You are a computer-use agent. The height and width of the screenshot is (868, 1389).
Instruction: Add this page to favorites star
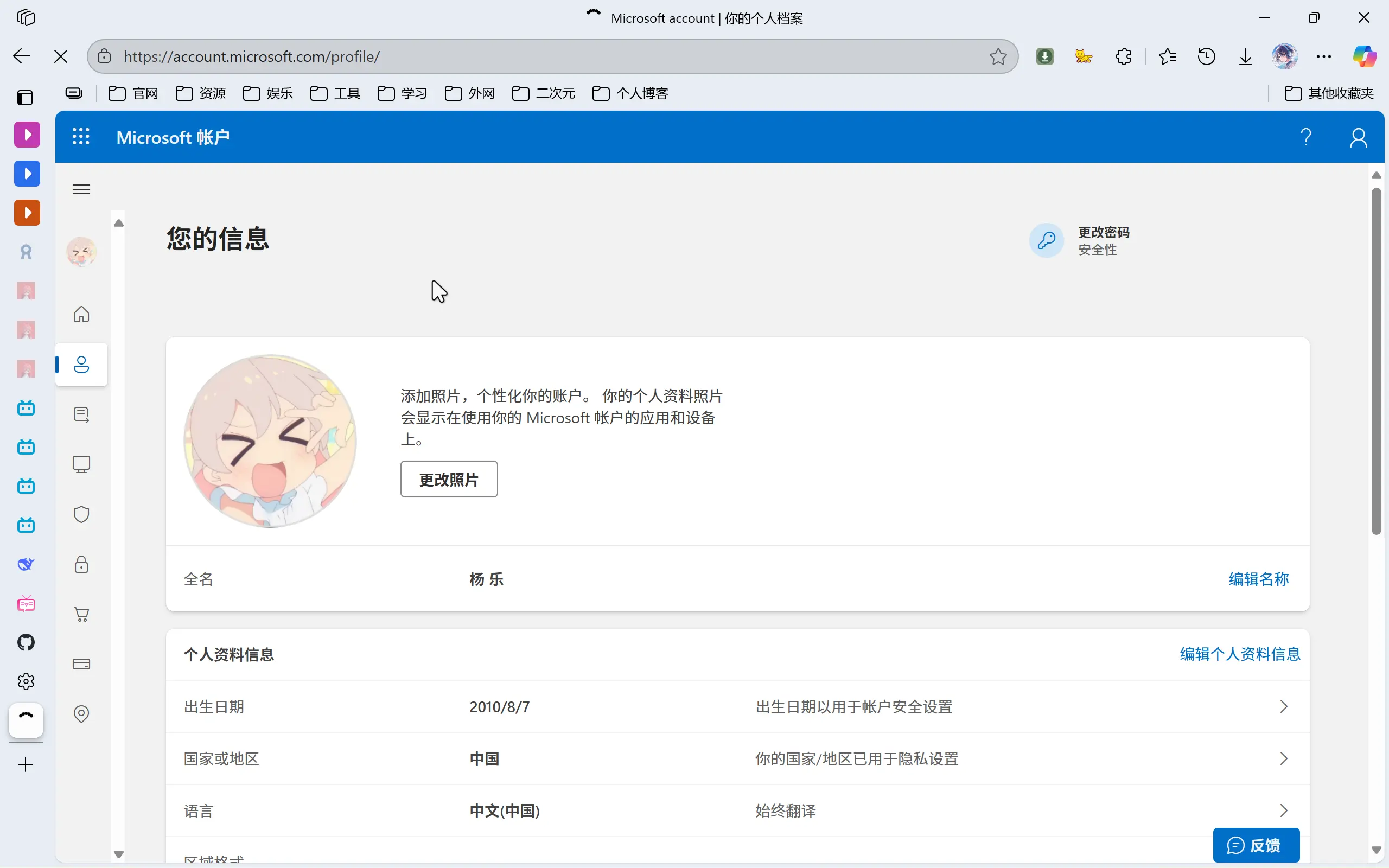(x=998, y=56)
